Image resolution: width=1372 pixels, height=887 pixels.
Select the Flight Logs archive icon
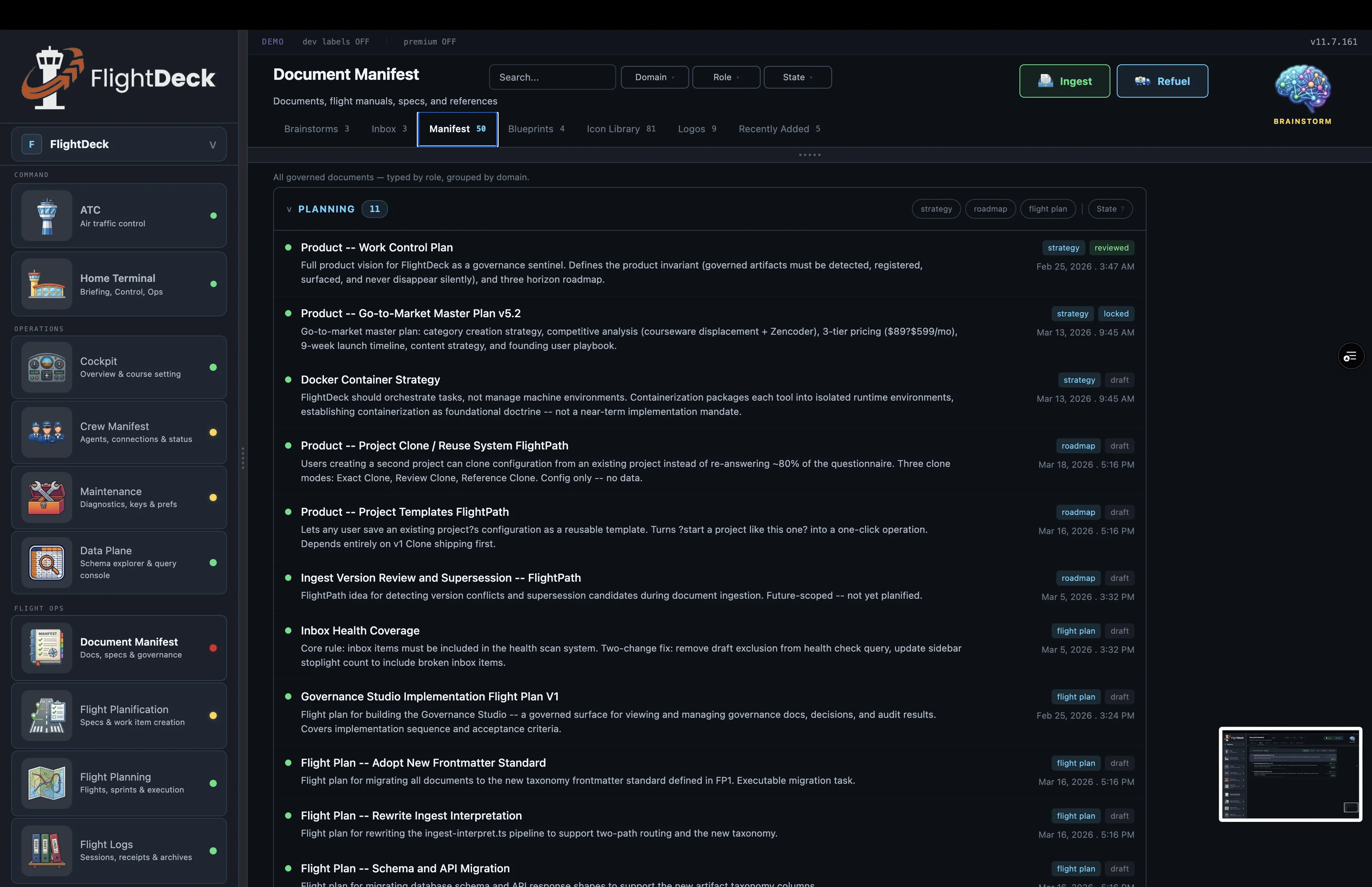coord(47,850)
